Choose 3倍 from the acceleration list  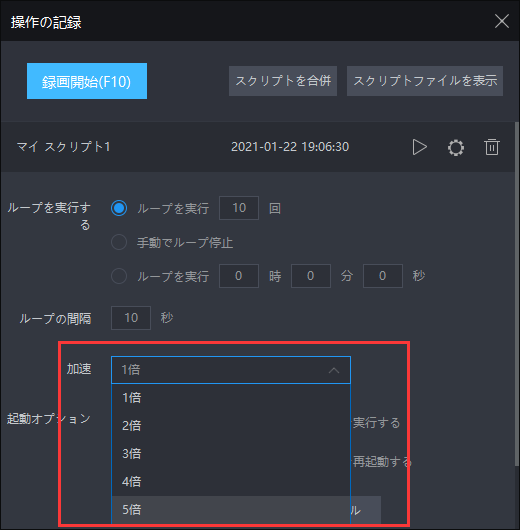click(231, 454)
